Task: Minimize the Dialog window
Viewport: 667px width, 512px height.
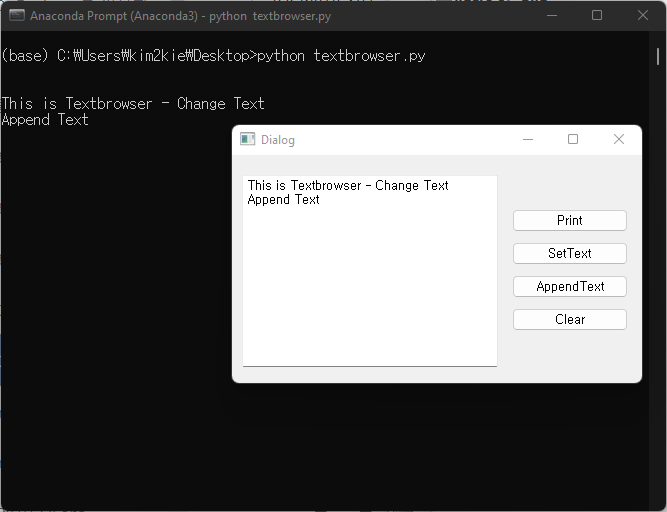Action: (527, 139)
